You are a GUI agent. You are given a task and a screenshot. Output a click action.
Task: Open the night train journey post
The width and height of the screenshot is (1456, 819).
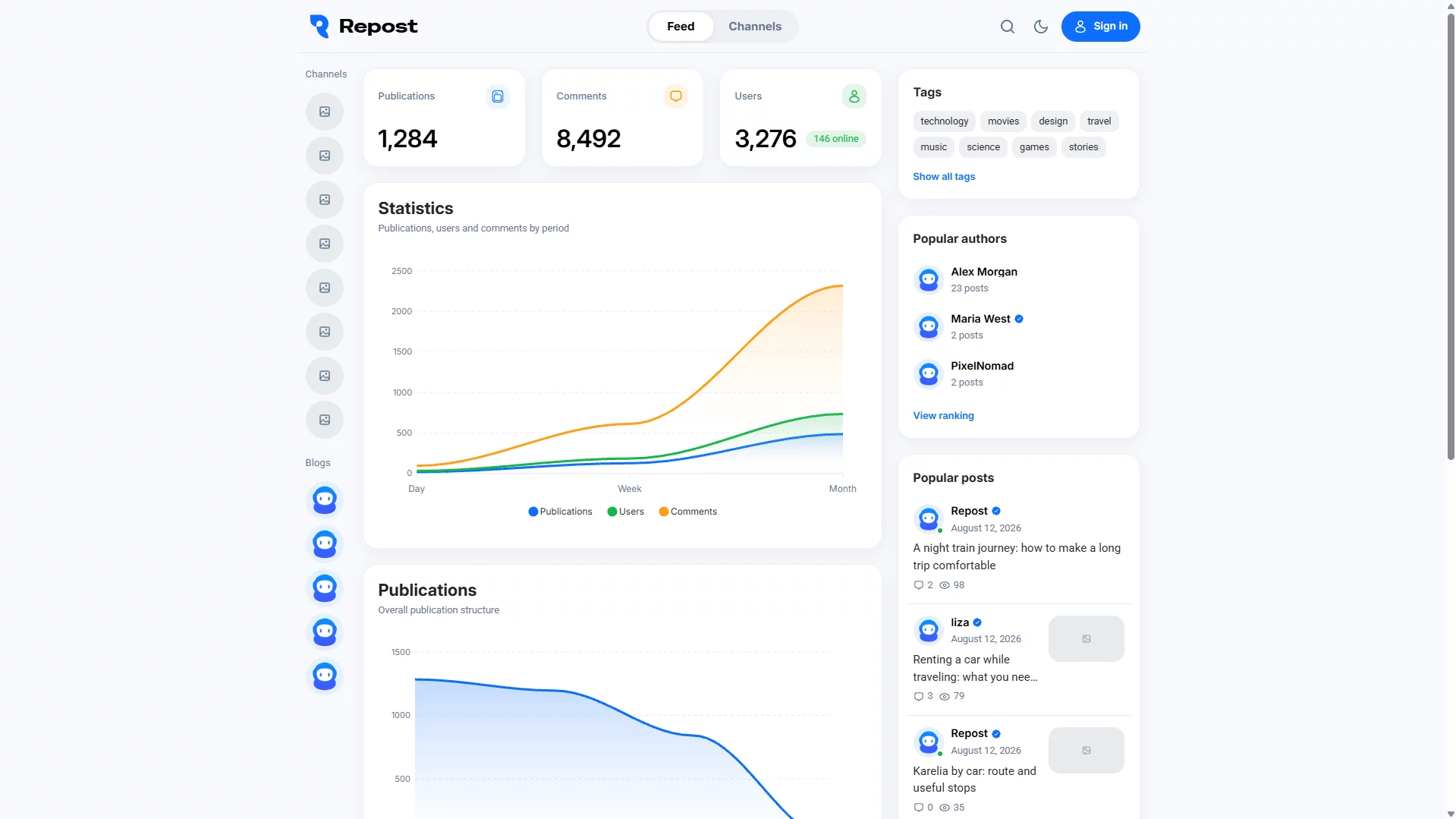[x=1016, y=557]
